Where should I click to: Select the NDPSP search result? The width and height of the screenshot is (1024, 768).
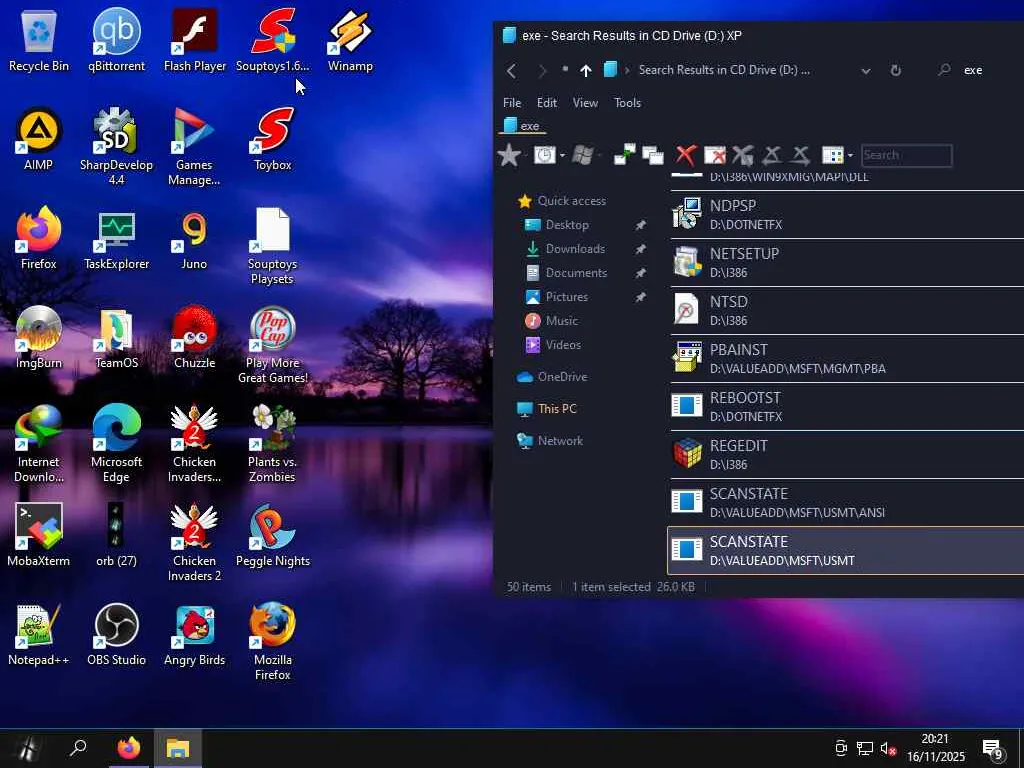tap(847, 214)
